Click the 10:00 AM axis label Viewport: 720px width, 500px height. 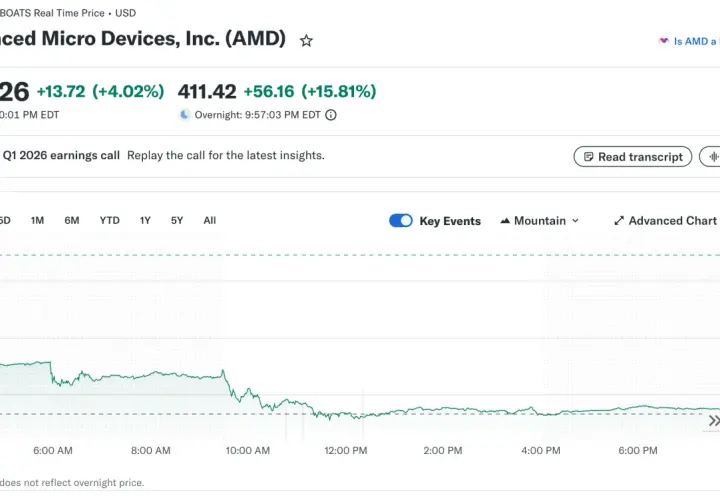[248, 450]
